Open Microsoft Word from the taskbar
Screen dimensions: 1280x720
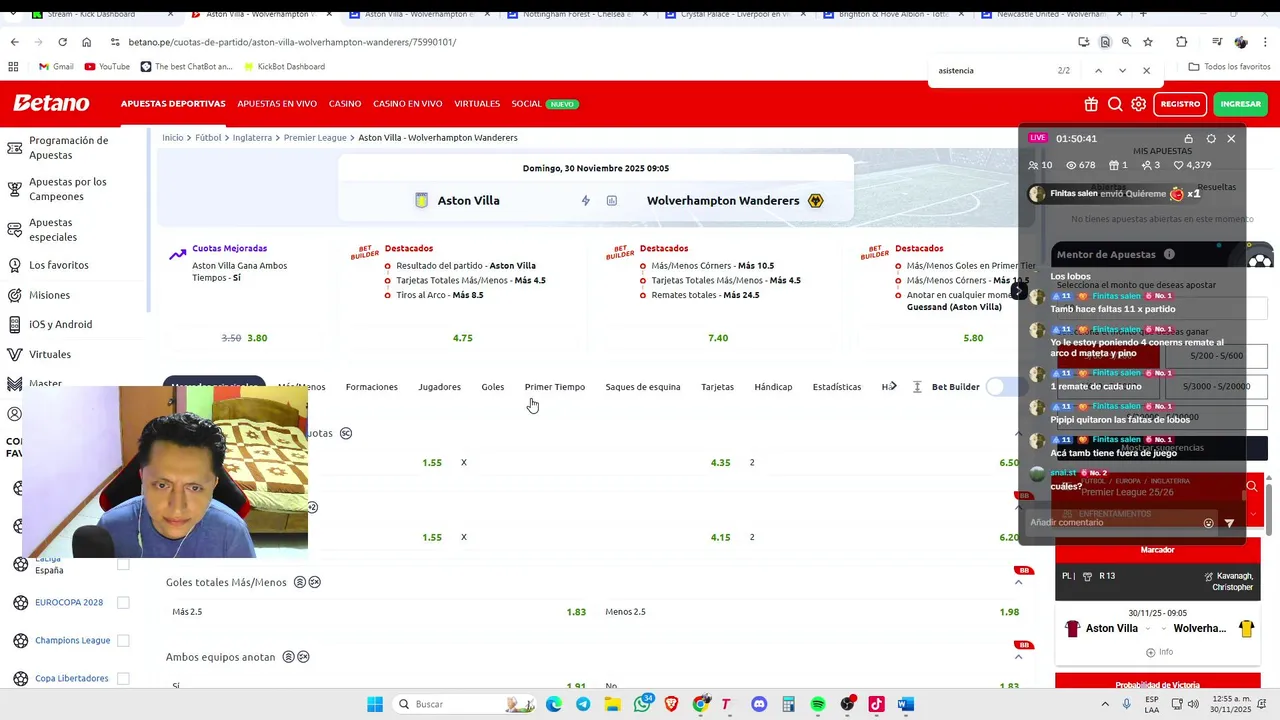pos(906,704)
